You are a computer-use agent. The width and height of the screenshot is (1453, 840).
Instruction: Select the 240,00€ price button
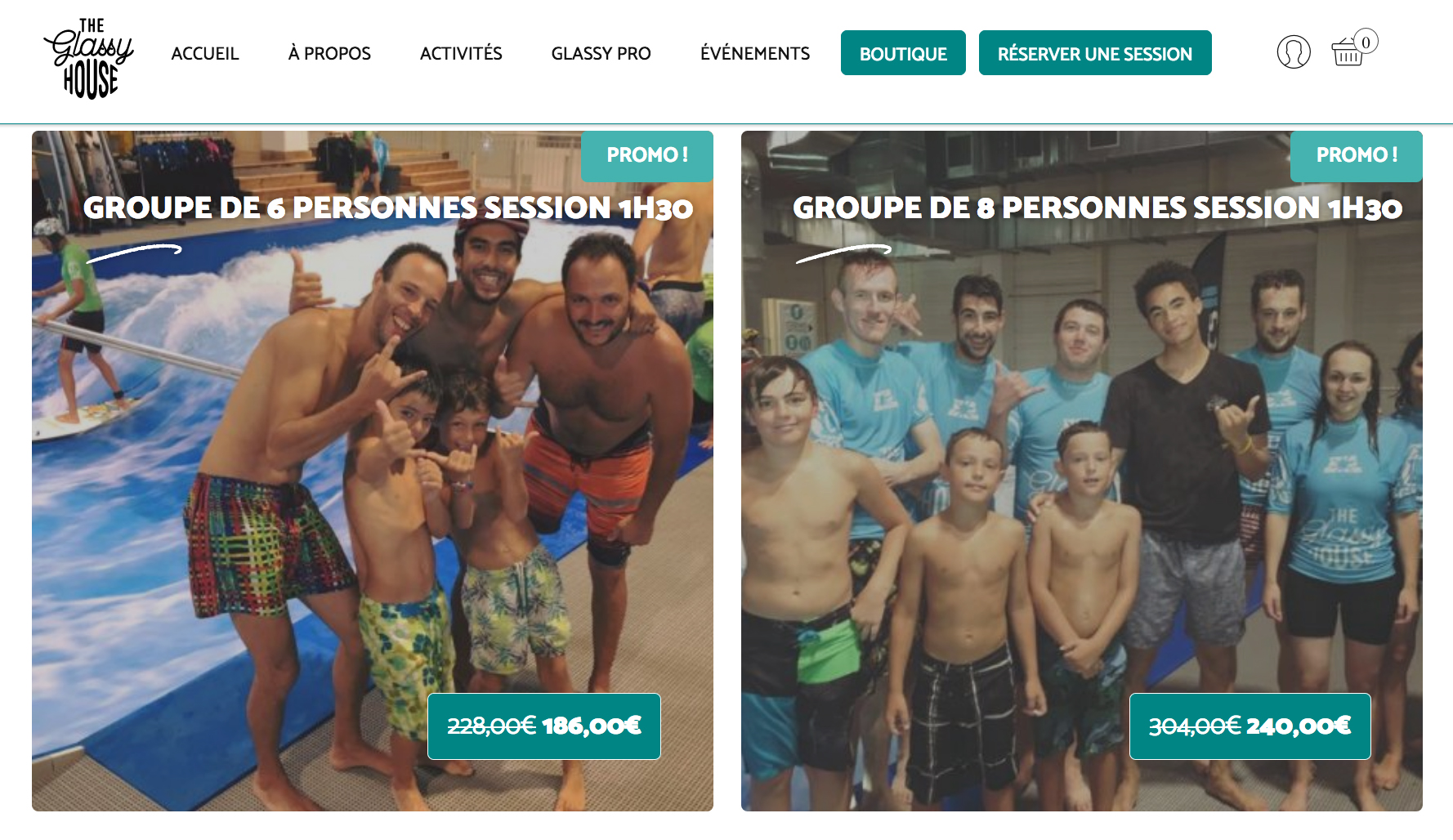[1250, 726]
